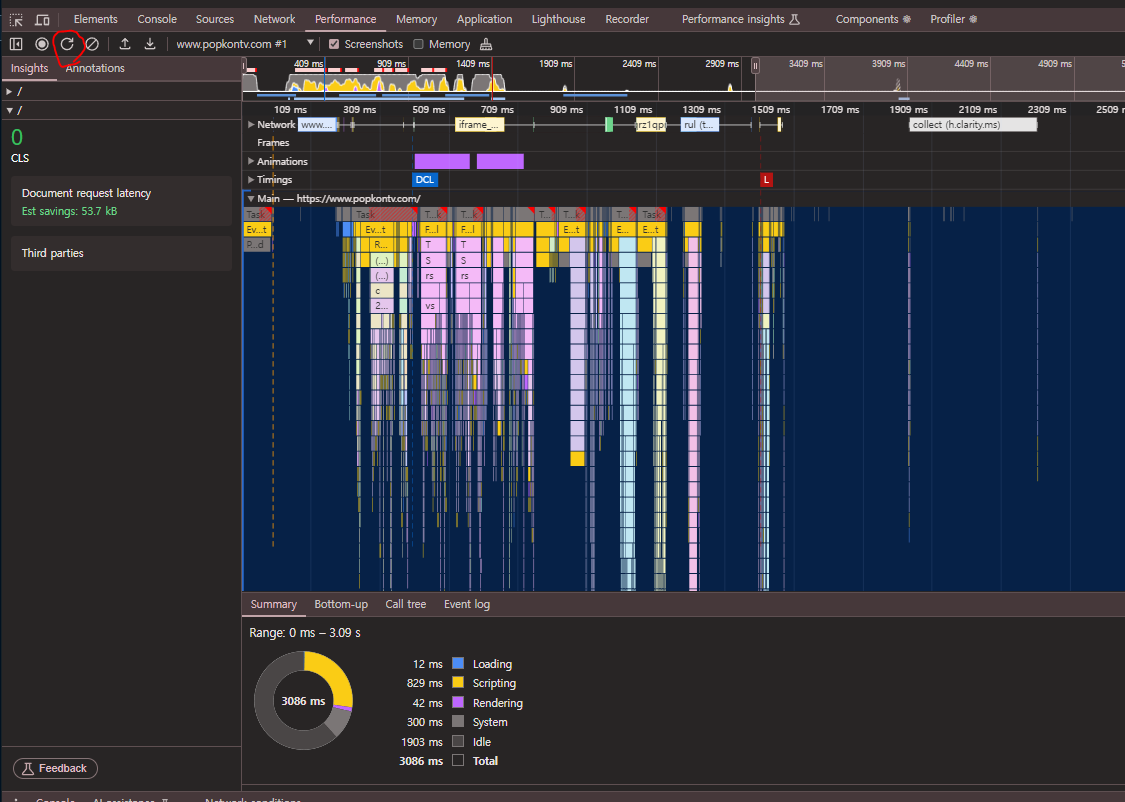Open the Network tab

(274, 19)
